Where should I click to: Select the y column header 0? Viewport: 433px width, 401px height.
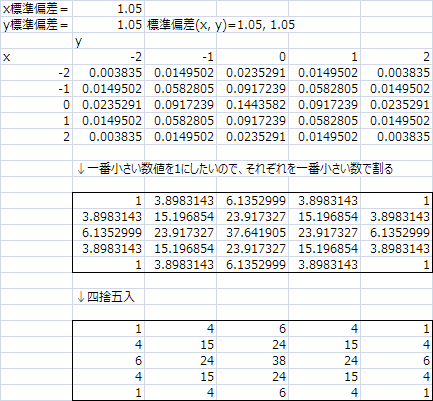tap(252, 57)
